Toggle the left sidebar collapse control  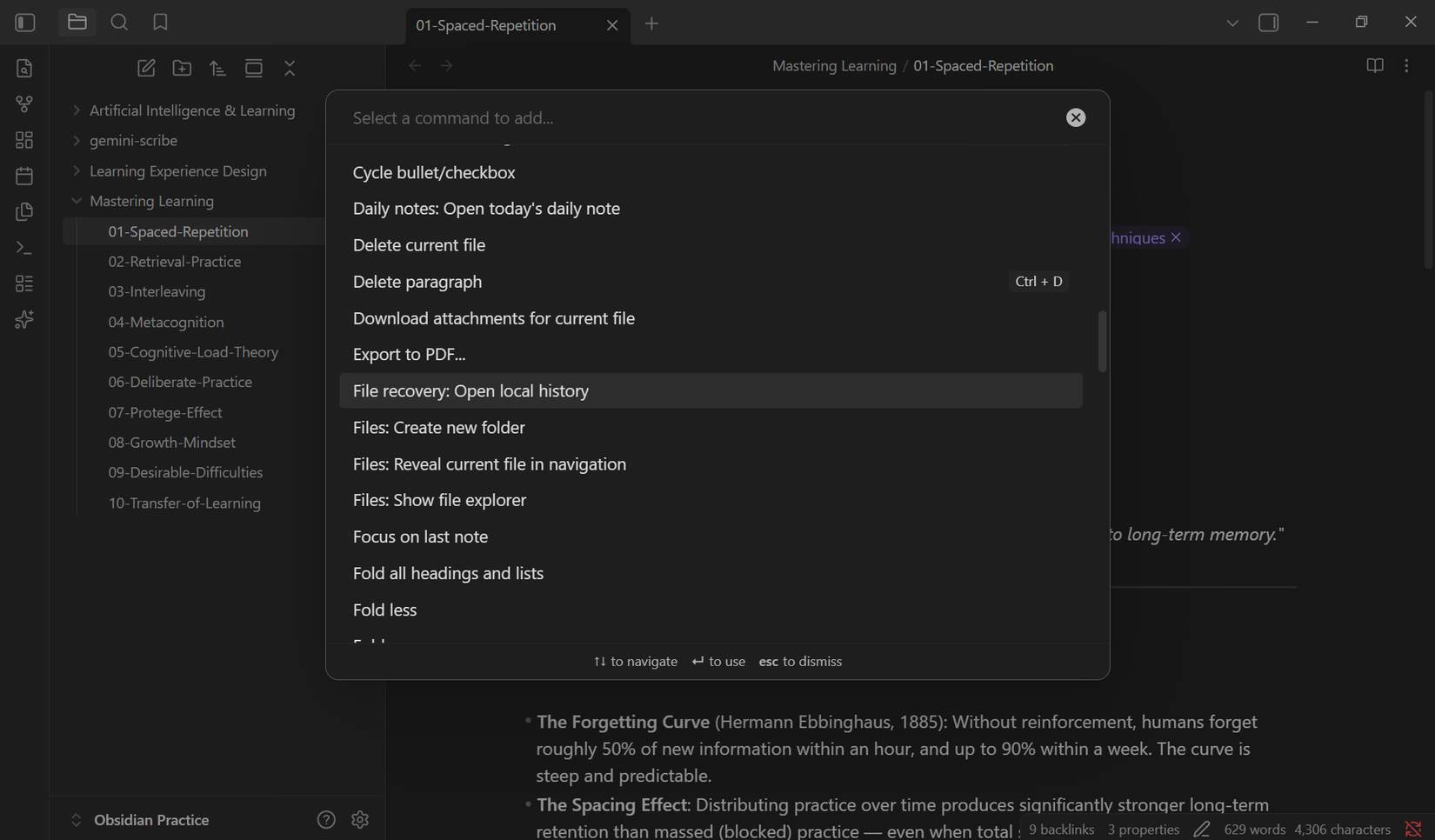(24, 22)
